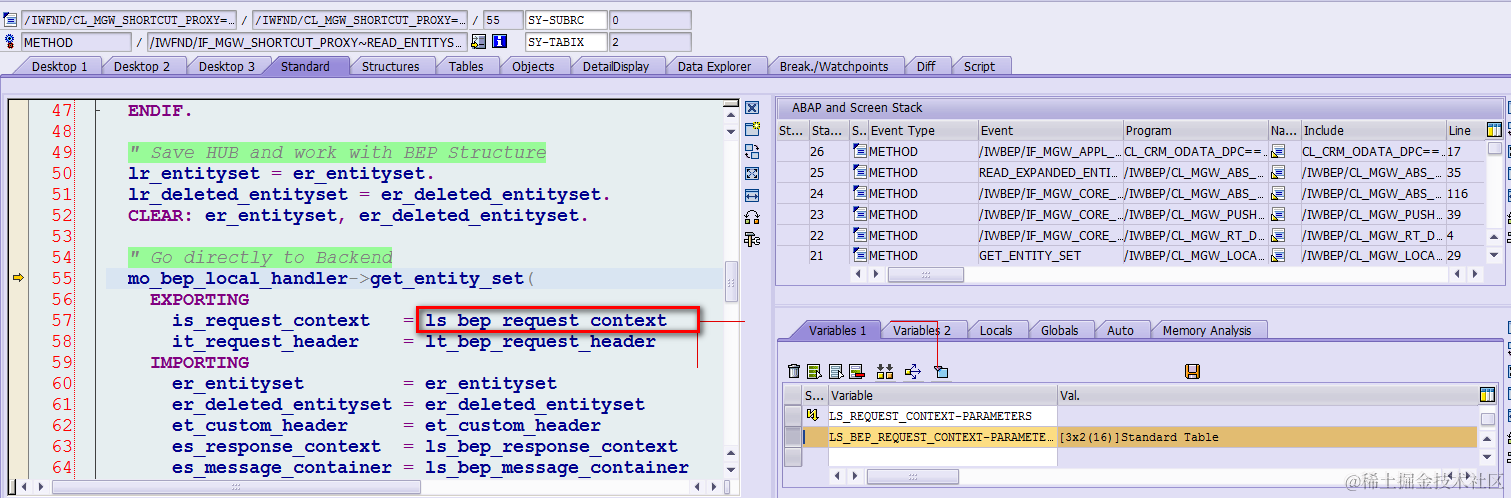Open the Diff tab
This screenshot has width=1511, height=498.
[926, 66]
